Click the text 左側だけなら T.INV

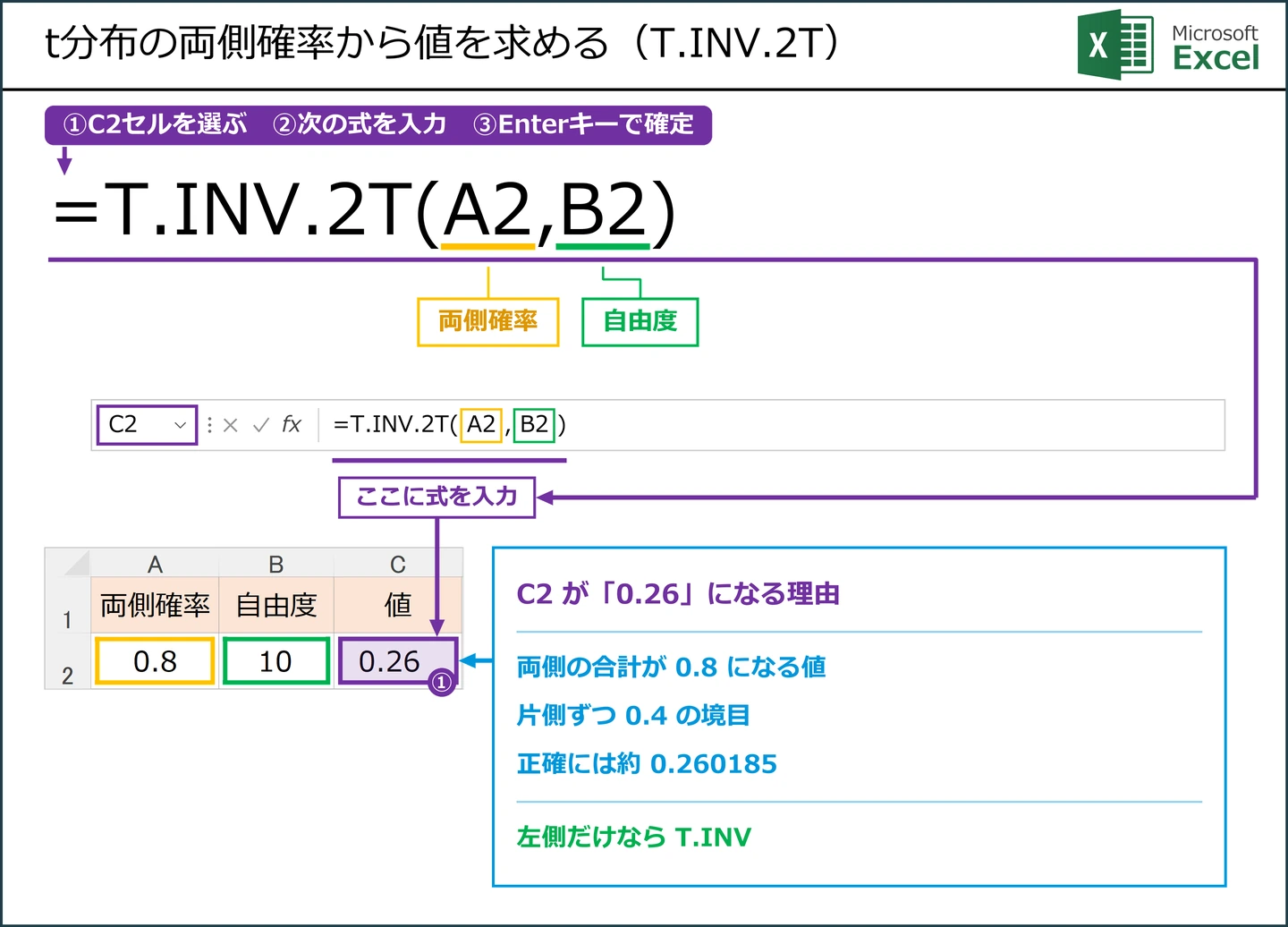coord(634,837)
